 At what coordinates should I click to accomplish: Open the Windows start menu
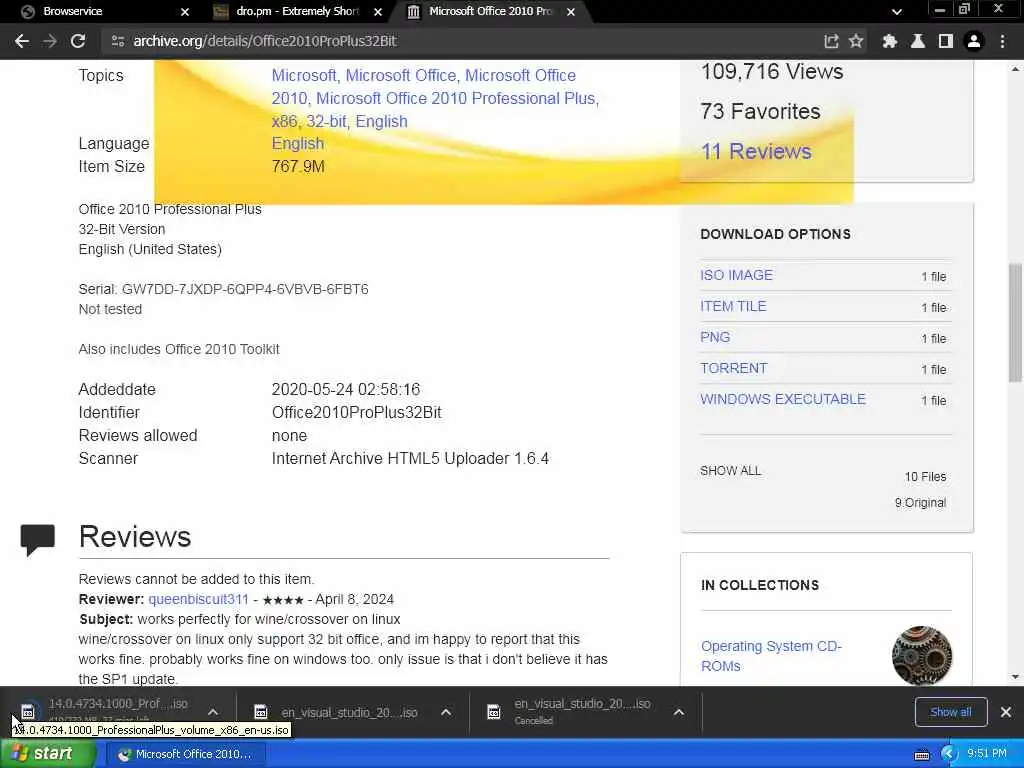[x=47, y=754]
